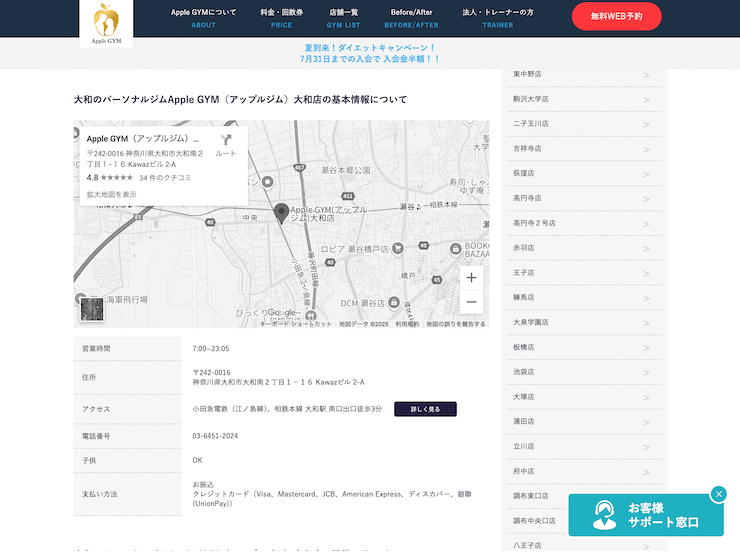Open 赤羽店 in the store list

click(584, 248)
